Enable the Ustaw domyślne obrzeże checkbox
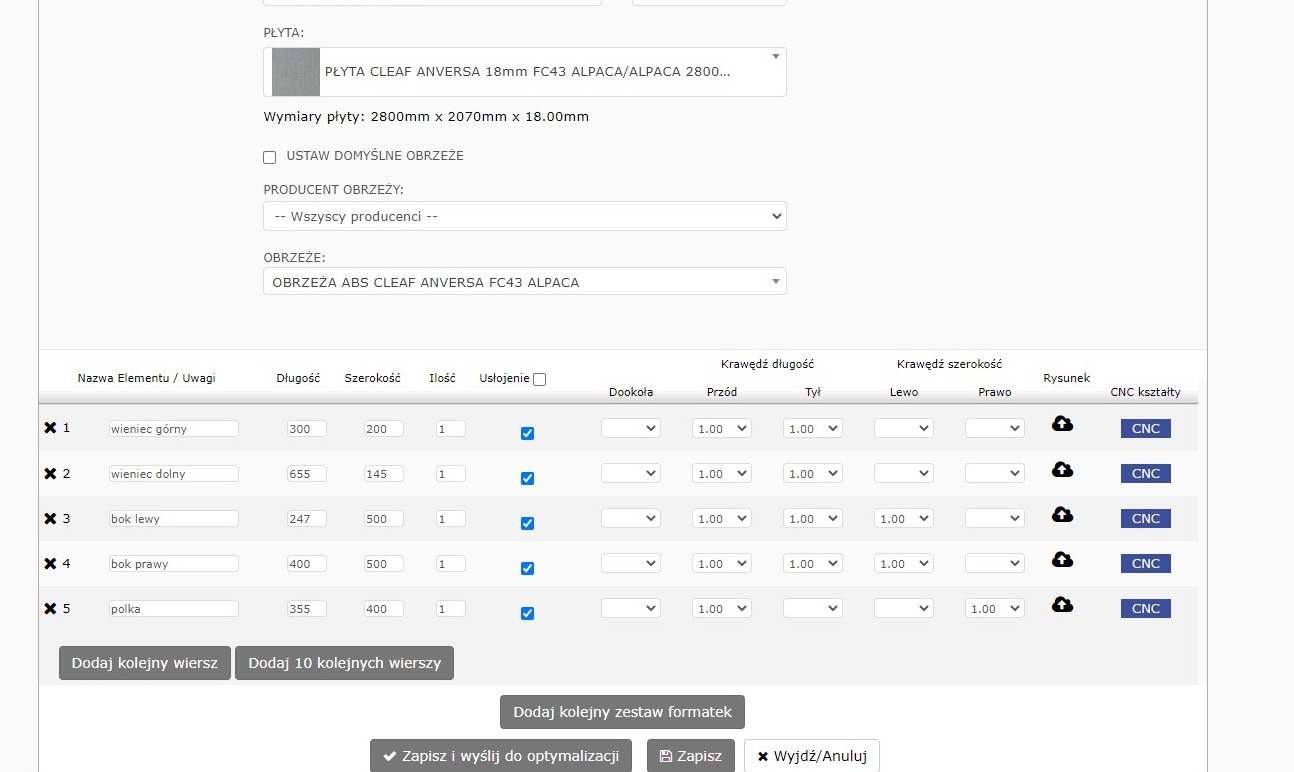This screenshot has width=1294, height=772. point(269,157)
